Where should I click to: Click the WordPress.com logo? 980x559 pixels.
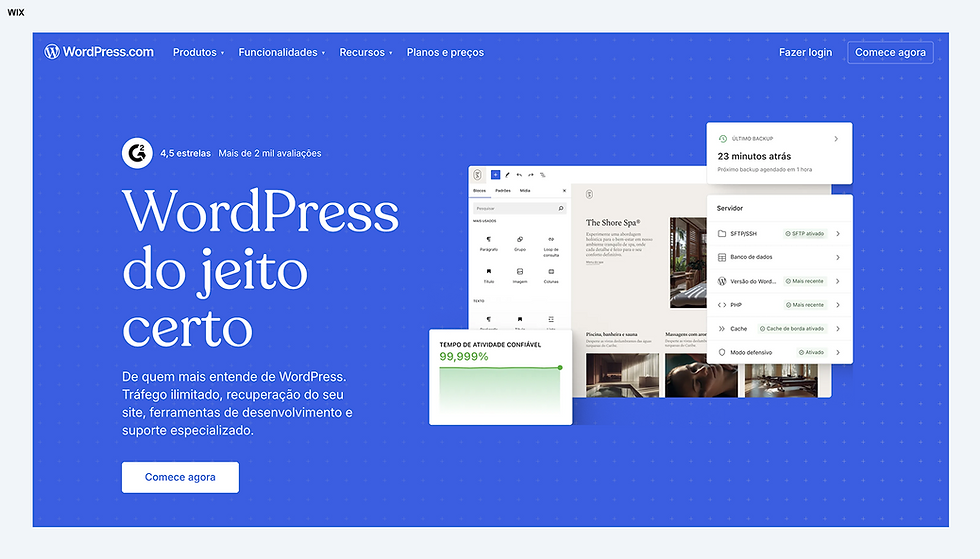pos(99,52)
